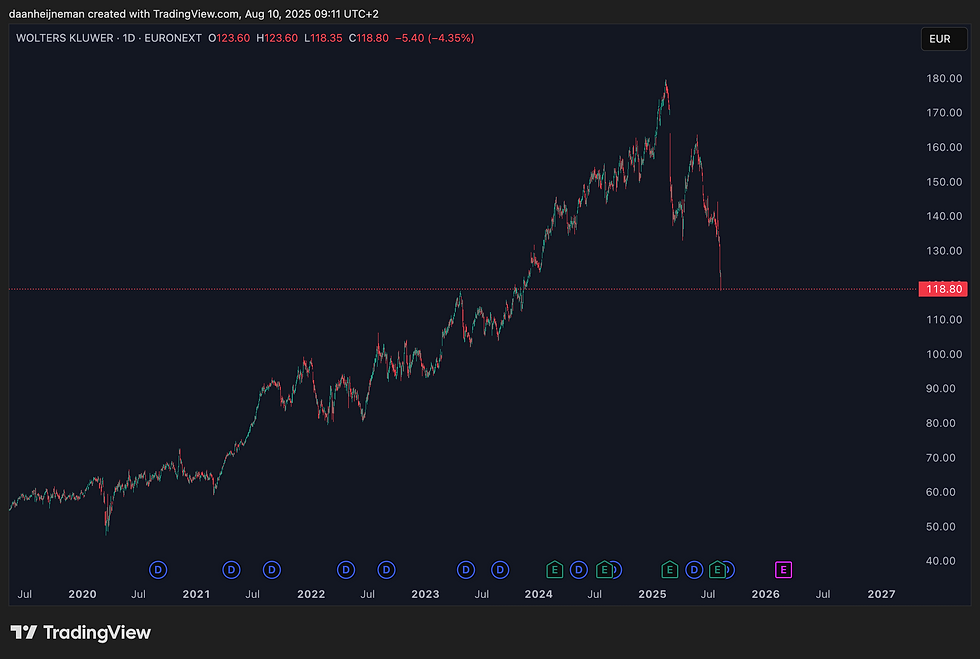
Task: Click the dividend marker just after 2021
Action: (231, 570)
